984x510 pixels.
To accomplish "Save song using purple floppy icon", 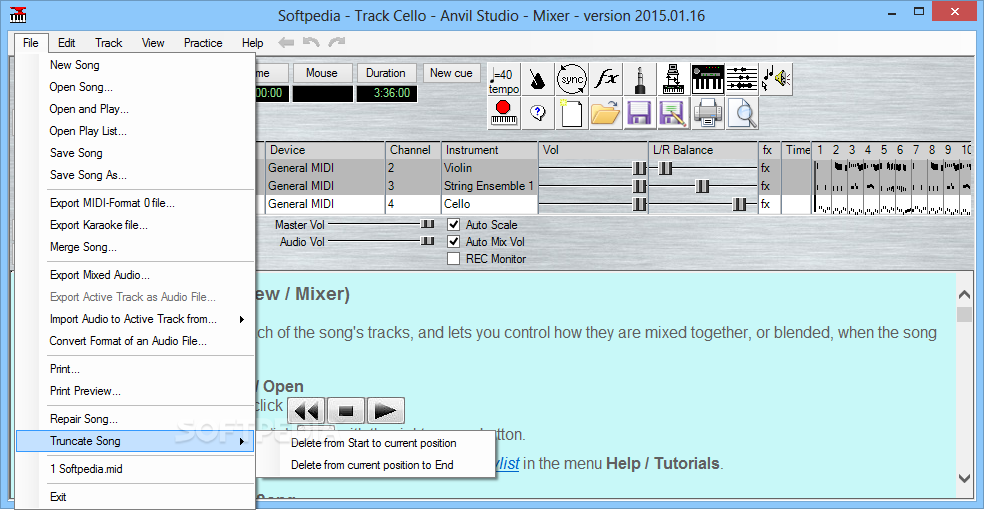I will [x=639, y=113].
